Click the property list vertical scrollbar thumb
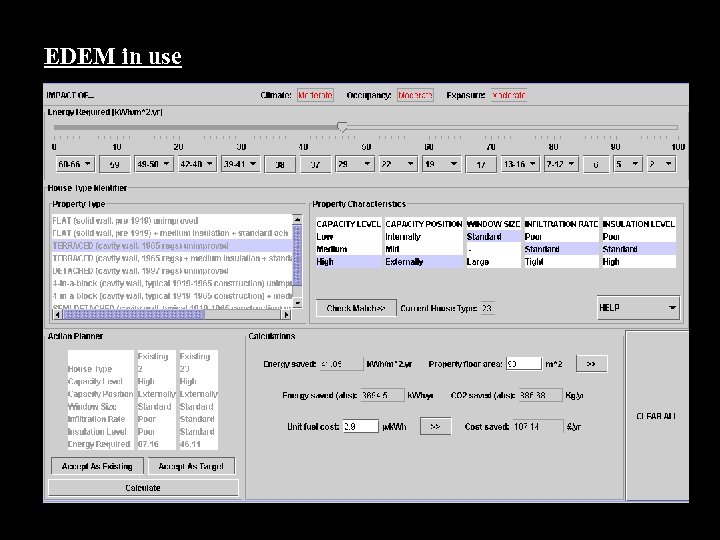Screen dimensions: 720x540 (x=297, y=255)
